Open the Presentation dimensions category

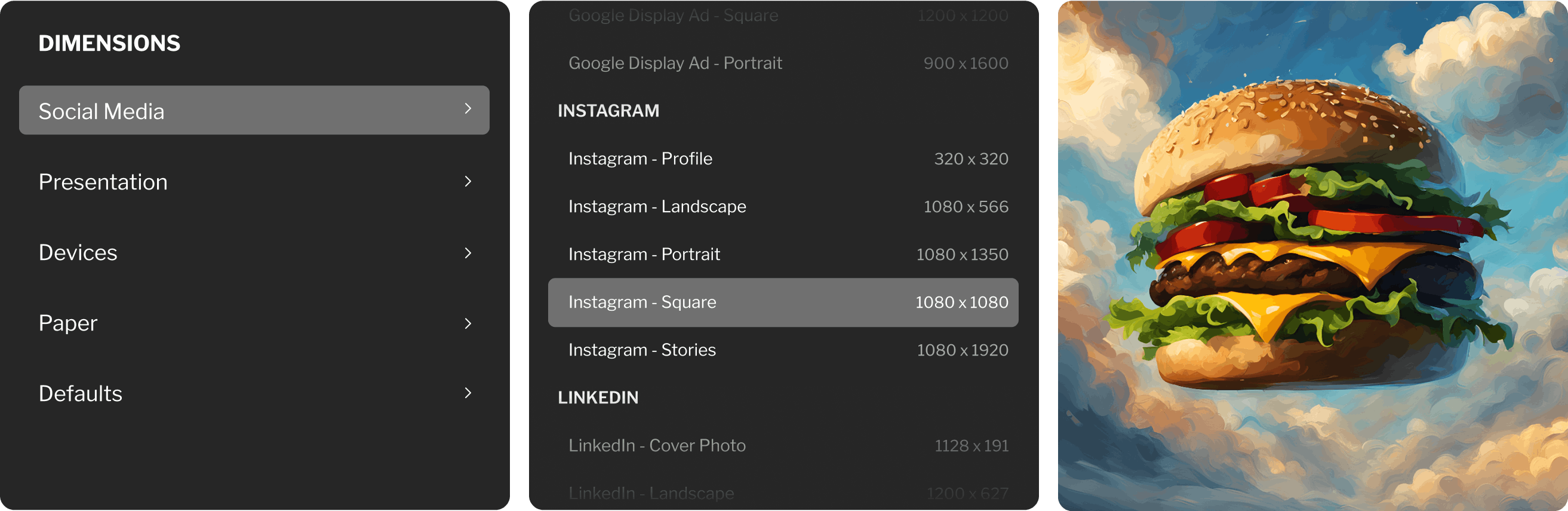[x=103, y=182]
